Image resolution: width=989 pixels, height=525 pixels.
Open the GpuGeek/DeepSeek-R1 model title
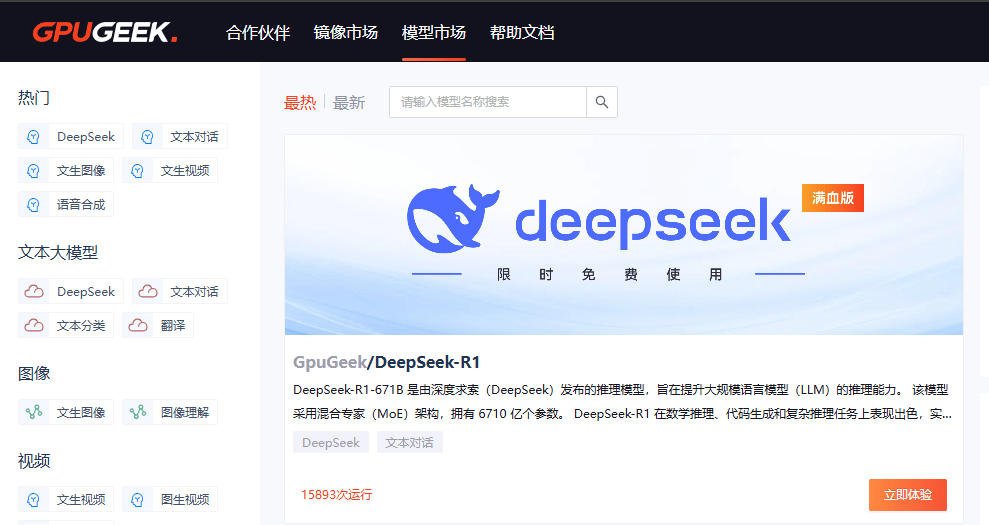[x=387, y=362]
